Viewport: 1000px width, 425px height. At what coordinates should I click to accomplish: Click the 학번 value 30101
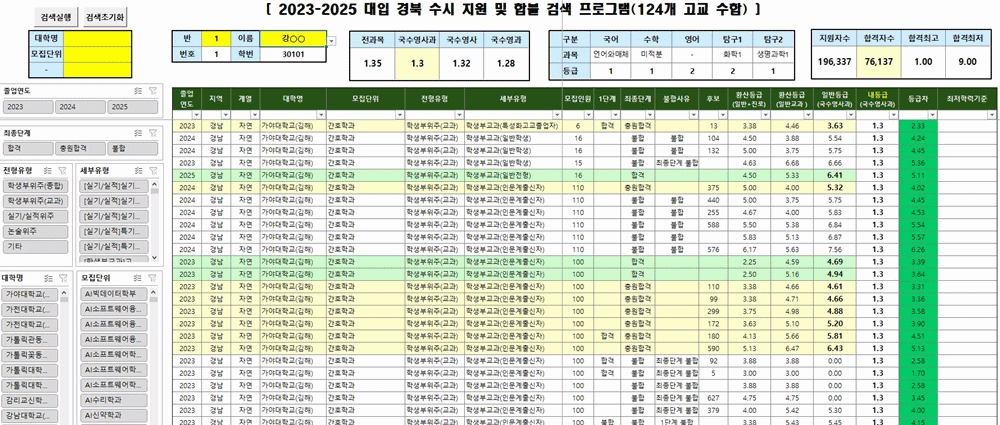293,55
